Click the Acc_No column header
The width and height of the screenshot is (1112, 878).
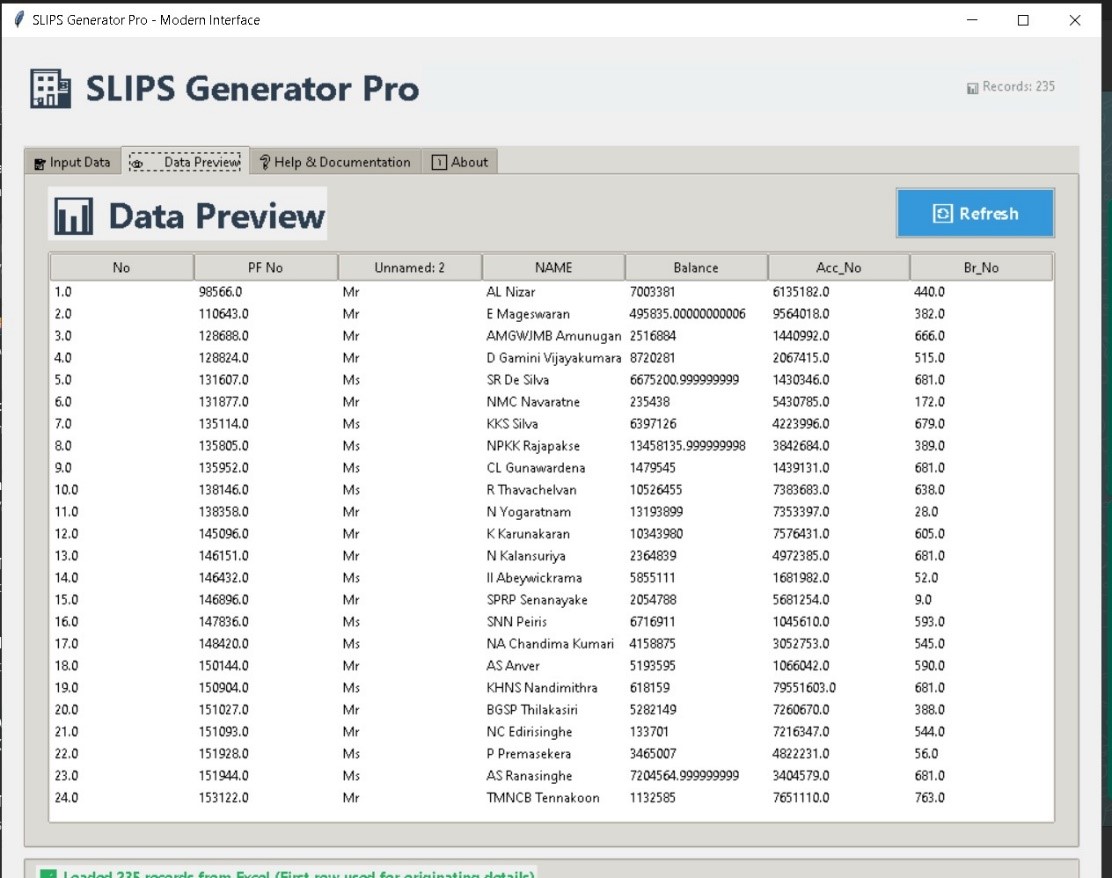838,268
